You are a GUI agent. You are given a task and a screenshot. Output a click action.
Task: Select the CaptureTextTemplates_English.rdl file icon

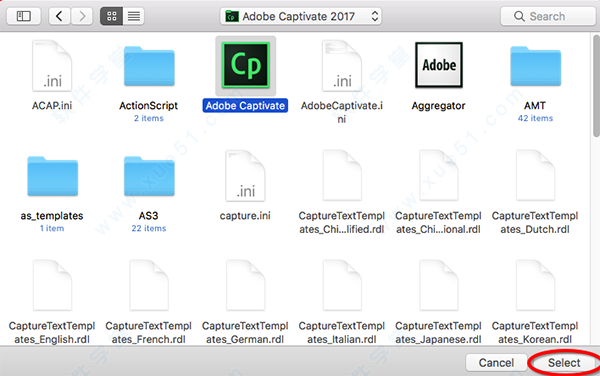(x=52, y=286)
